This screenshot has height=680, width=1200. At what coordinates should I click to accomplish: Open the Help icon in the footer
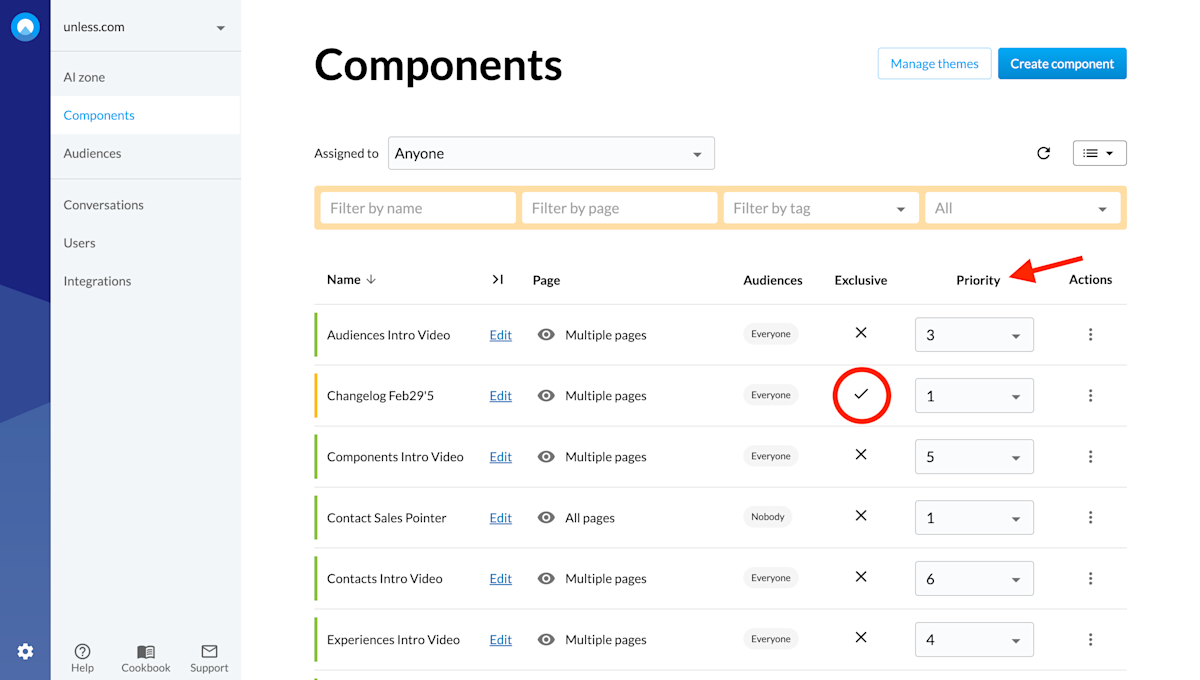82,650
